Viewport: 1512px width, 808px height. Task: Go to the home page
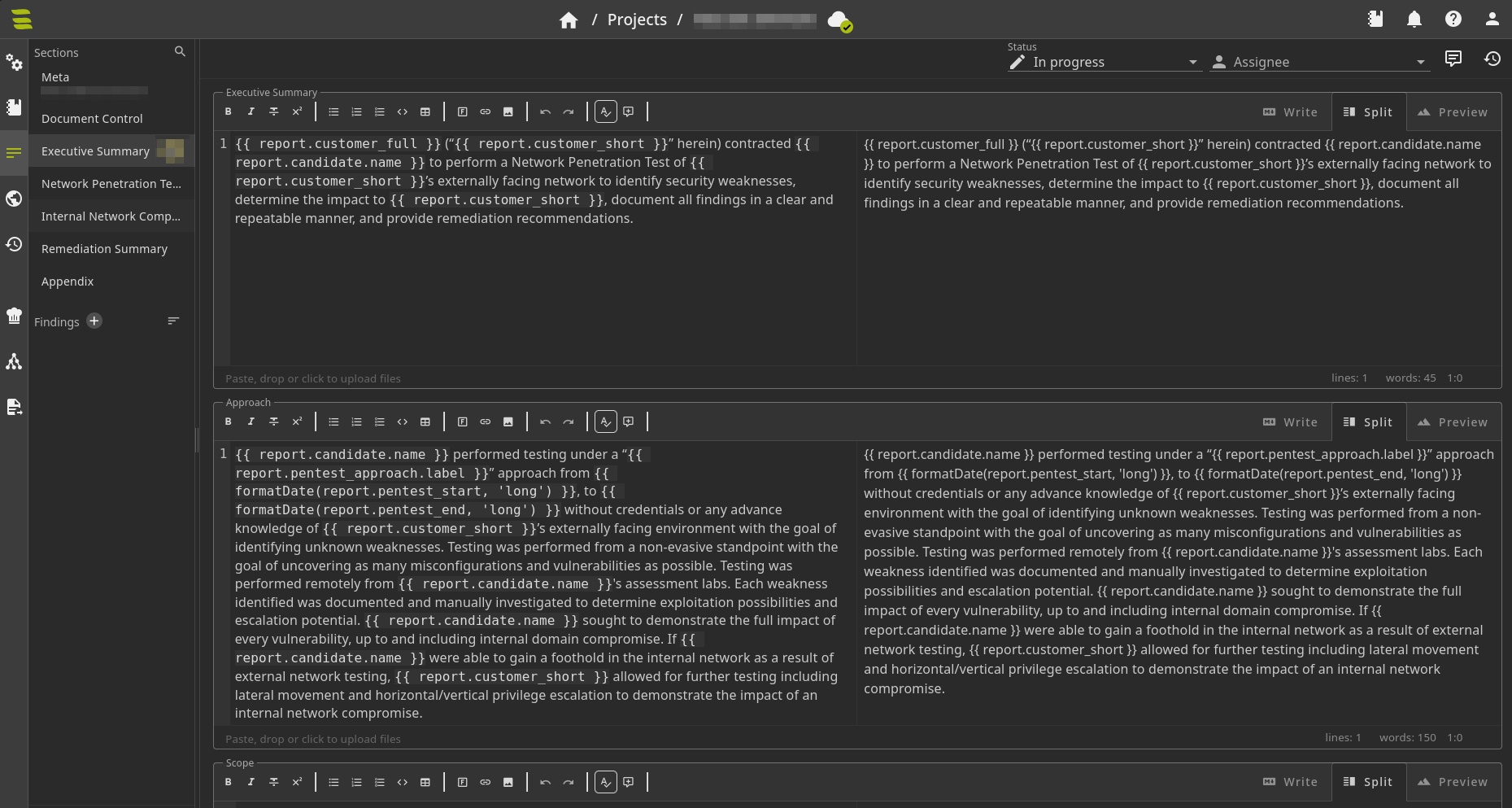[569, 20]
